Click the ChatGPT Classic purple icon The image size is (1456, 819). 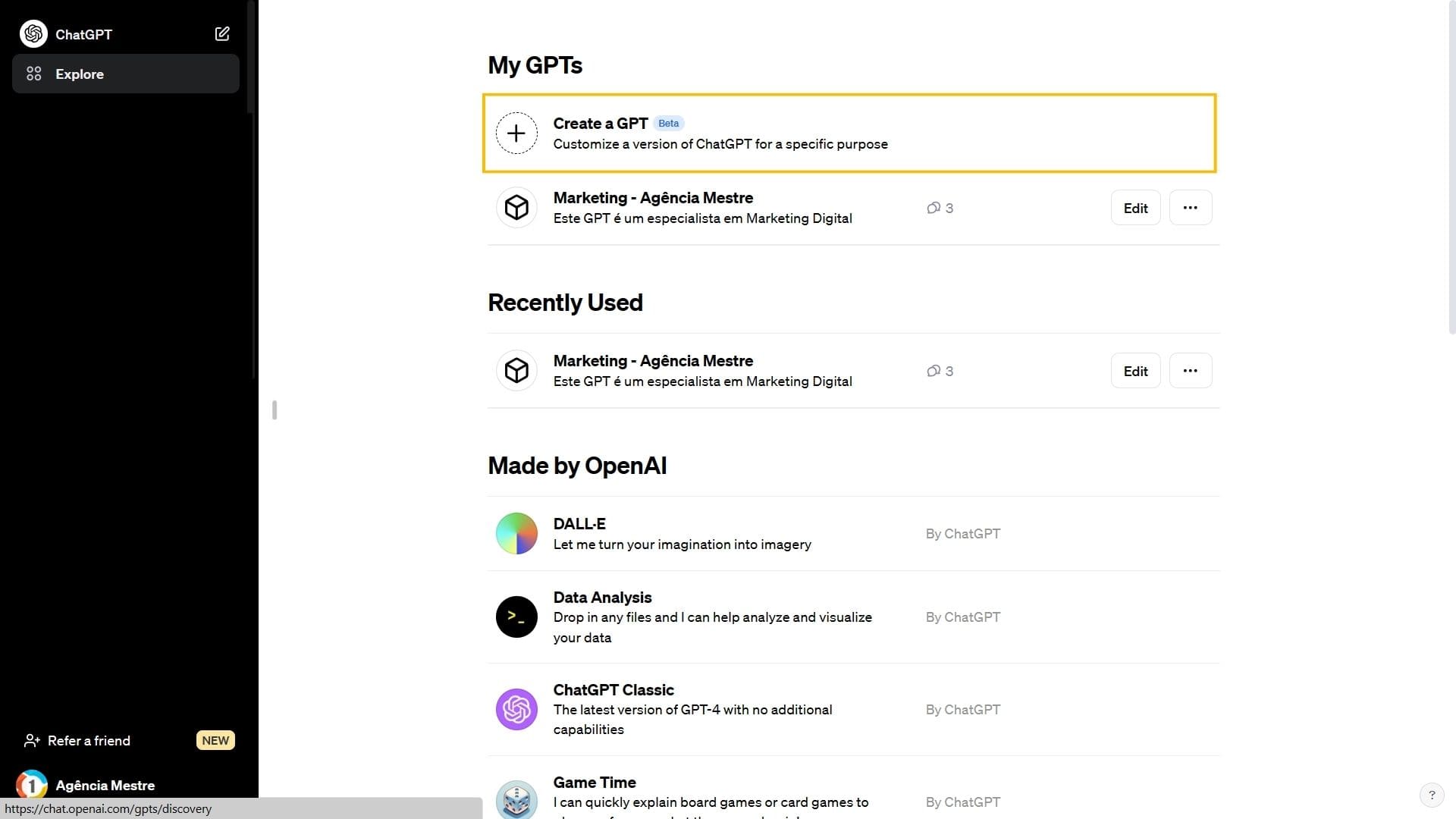516,710
